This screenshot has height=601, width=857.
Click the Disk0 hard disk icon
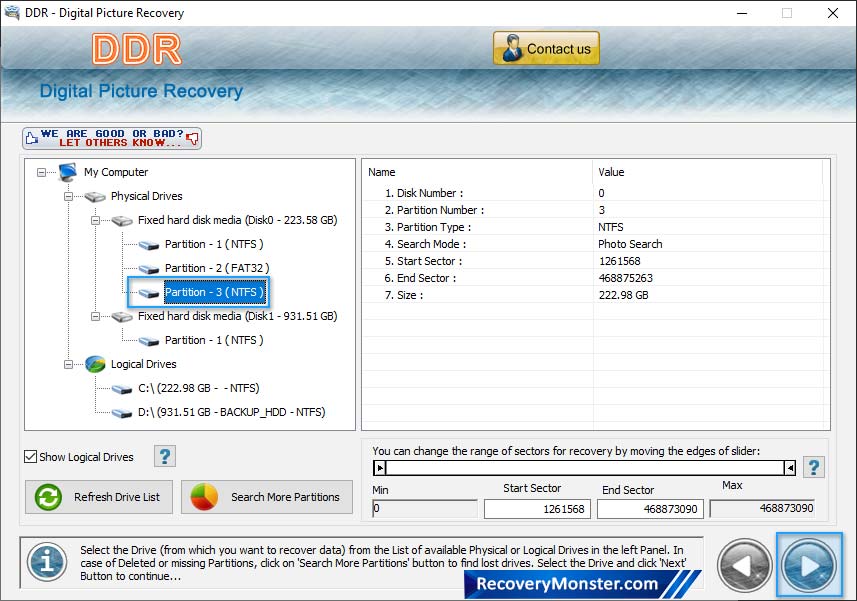[x=122, y=221]
